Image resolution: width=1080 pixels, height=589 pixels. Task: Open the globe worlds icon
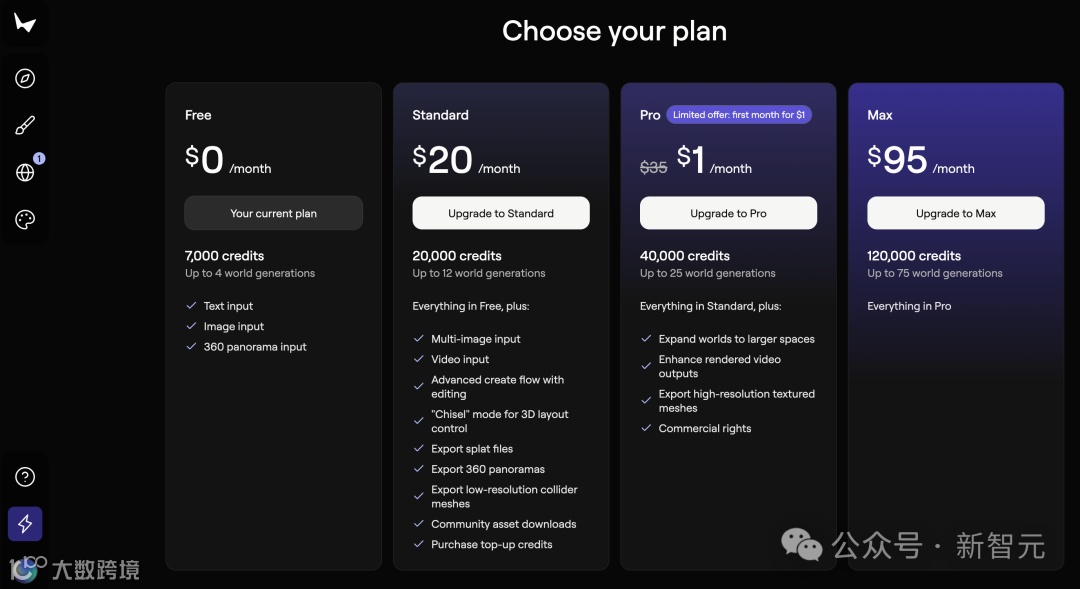pos(25,172)
